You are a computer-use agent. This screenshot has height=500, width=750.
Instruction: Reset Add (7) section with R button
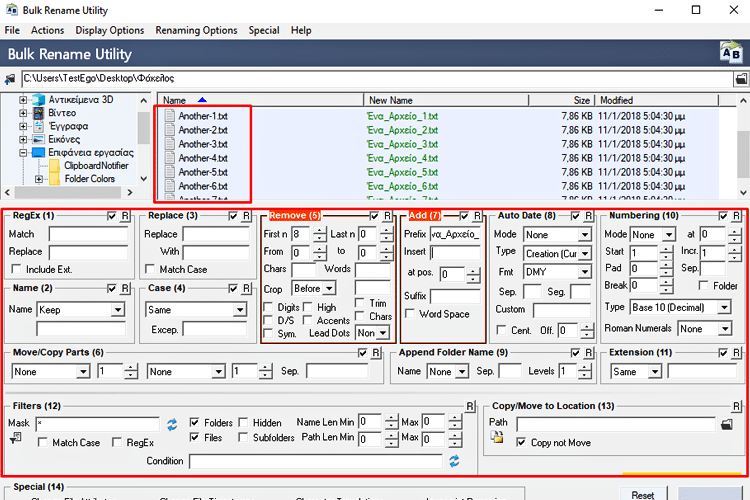(477, 216)
